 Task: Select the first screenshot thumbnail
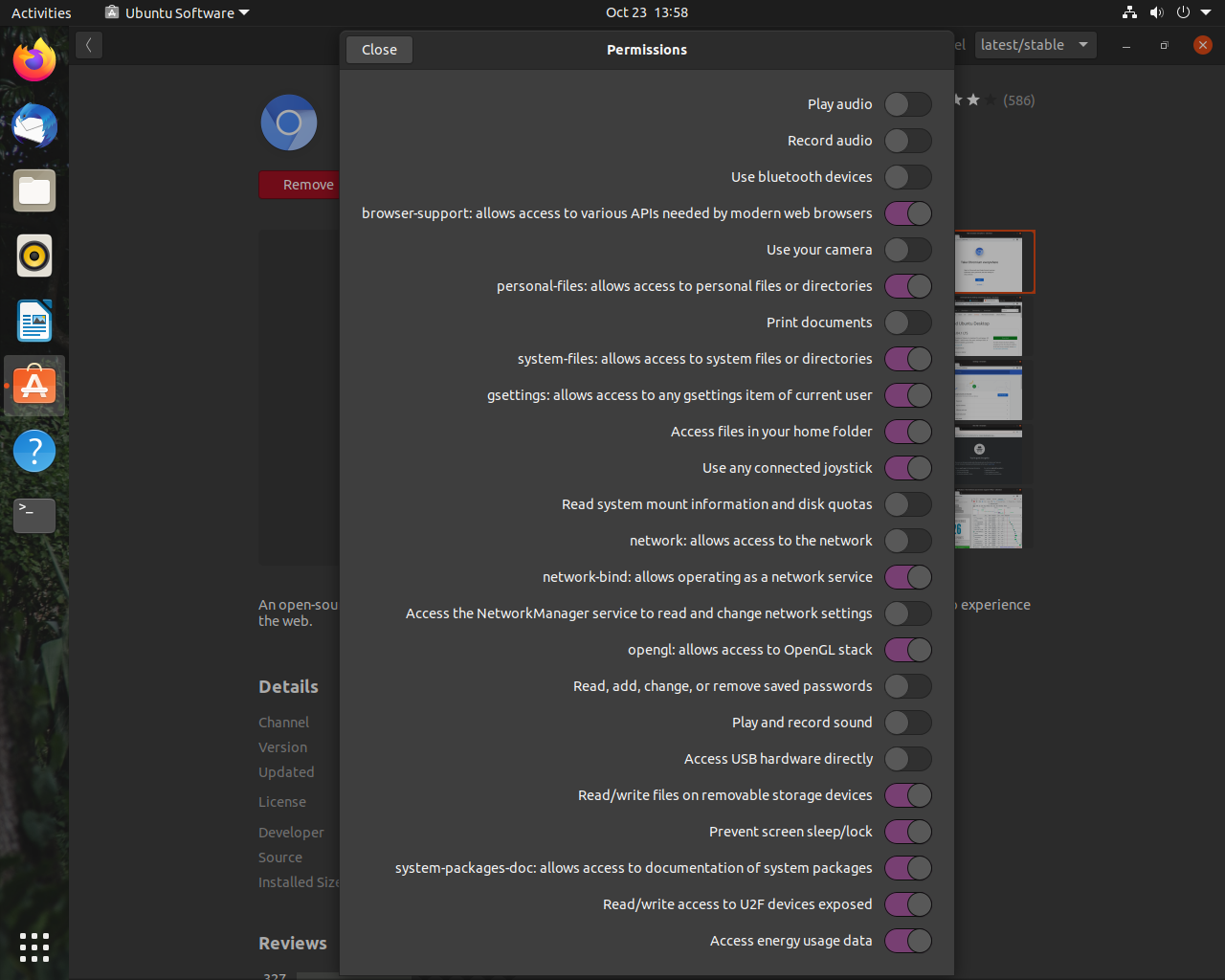[993, 261]
